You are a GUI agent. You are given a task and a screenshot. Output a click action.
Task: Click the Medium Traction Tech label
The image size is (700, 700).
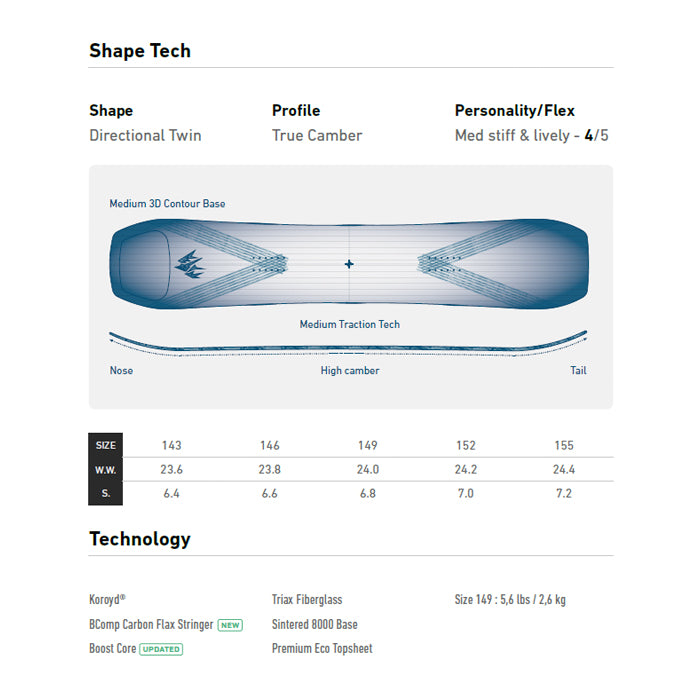(x=350, y=325)
